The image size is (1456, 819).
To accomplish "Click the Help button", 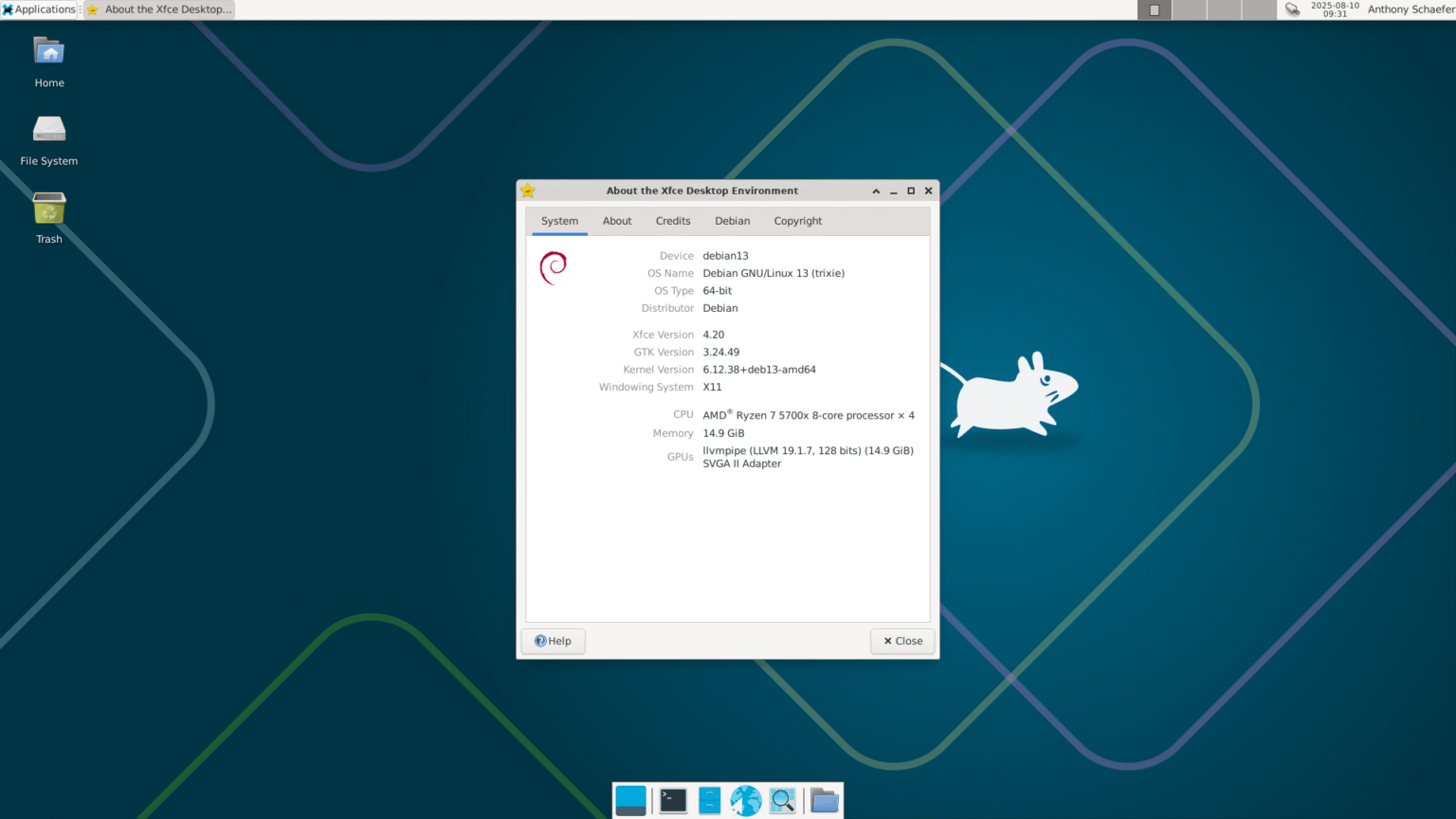I will pos(553,641).
